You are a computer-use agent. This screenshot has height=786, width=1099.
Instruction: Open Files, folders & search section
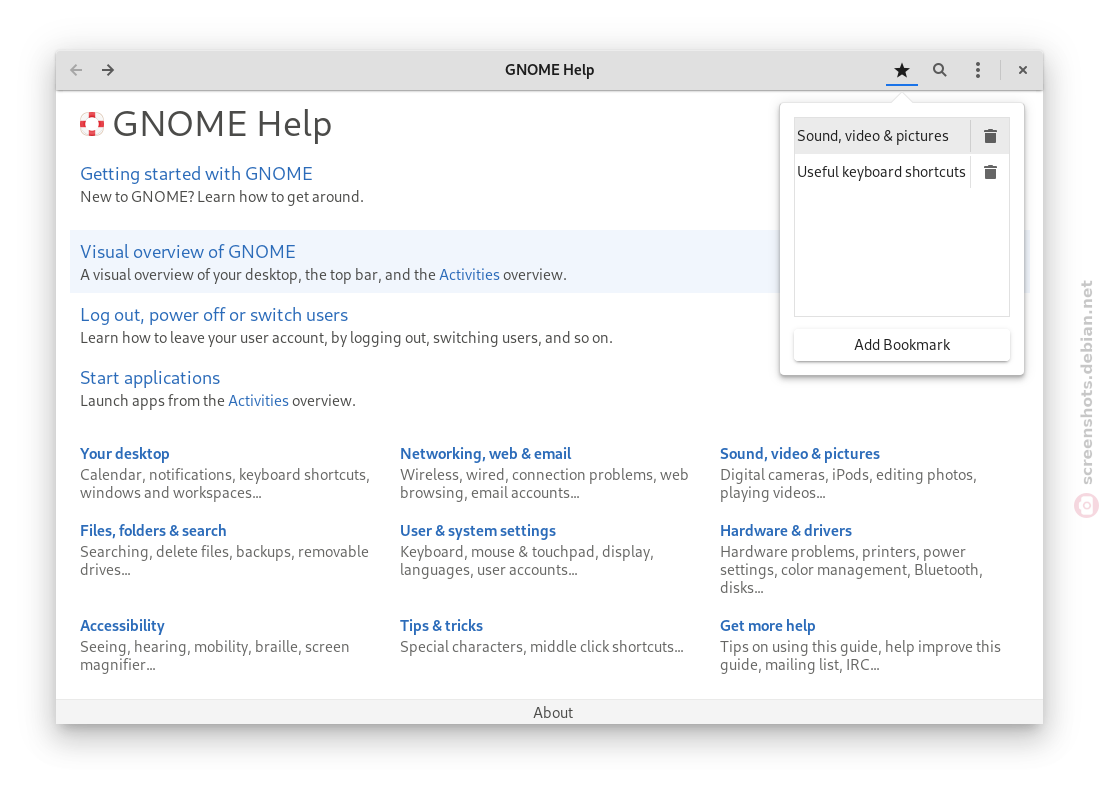tap(153, 531)
